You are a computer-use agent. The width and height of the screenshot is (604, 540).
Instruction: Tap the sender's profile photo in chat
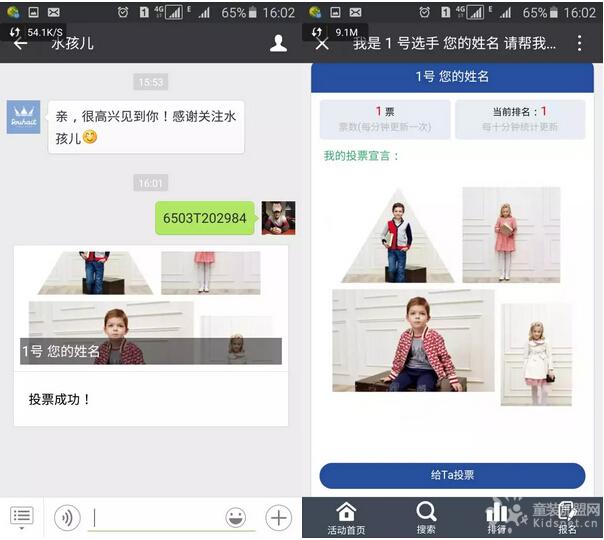coord(279,218)
